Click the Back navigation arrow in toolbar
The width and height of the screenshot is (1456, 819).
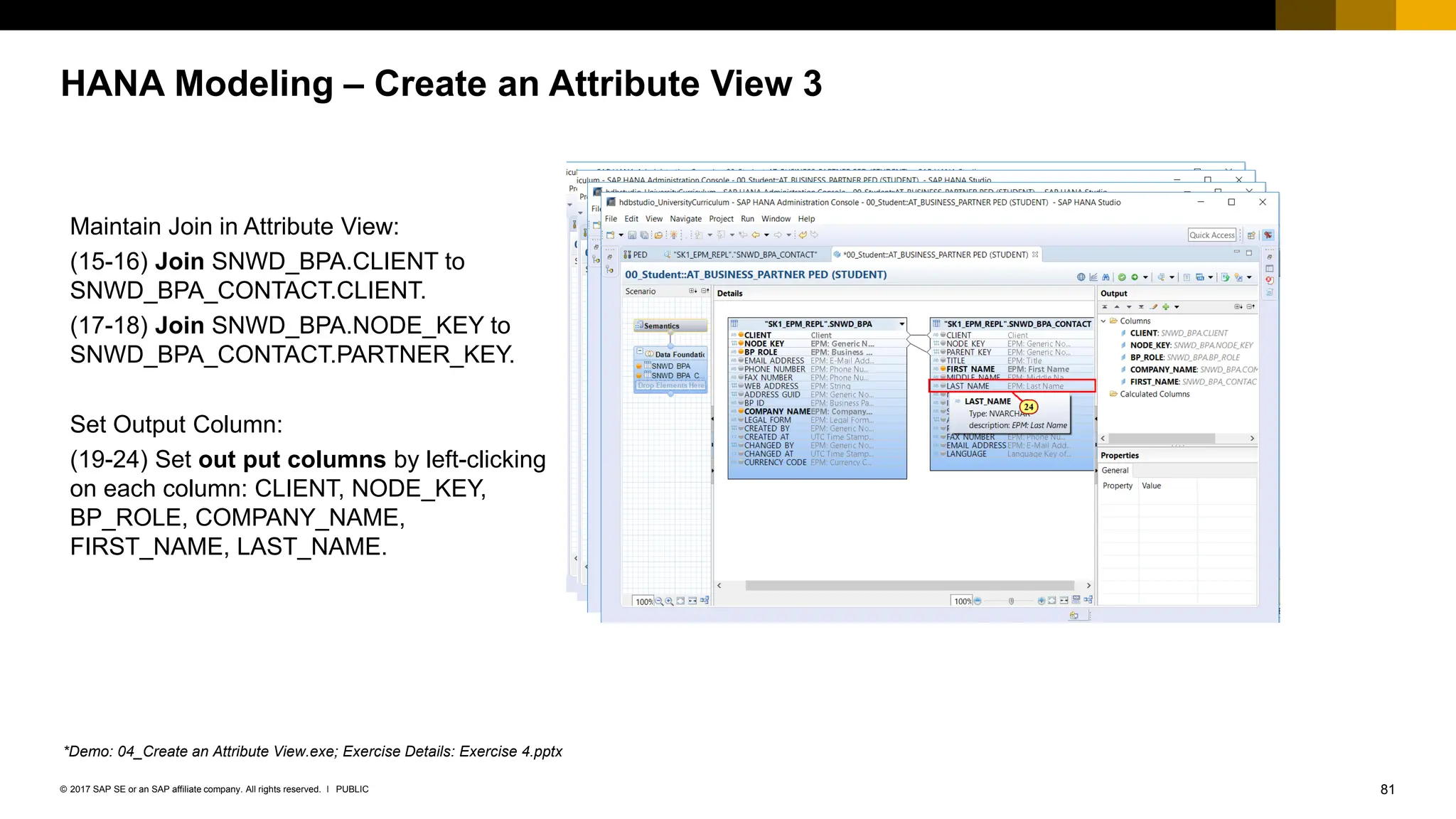point(756,235)
